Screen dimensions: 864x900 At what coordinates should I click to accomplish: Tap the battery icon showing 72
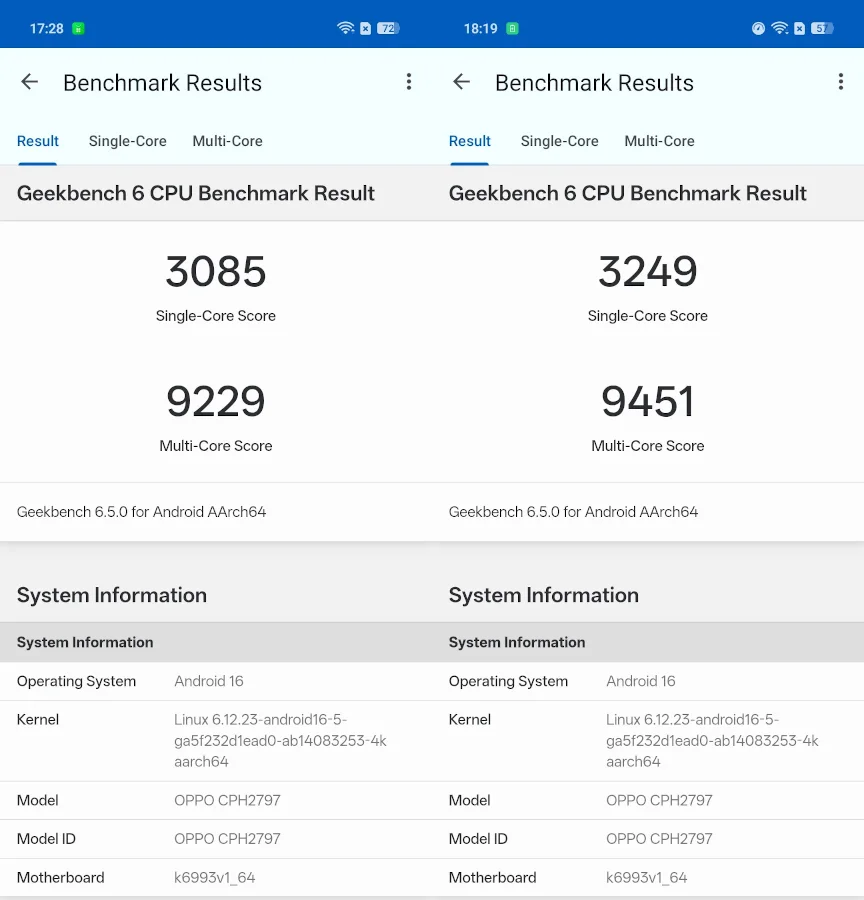coord(388,28)
